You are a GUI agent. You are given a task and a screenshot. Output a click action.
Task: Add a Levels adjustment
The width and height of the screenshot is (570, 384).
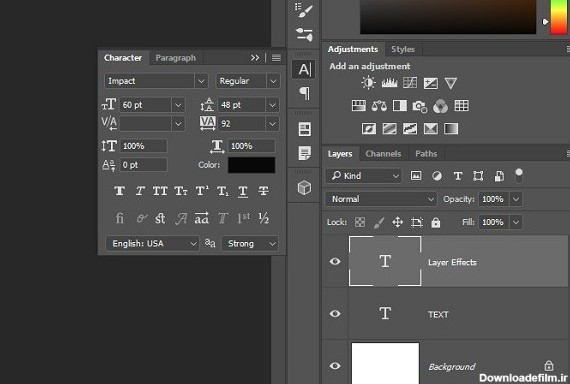click(389, 83)
